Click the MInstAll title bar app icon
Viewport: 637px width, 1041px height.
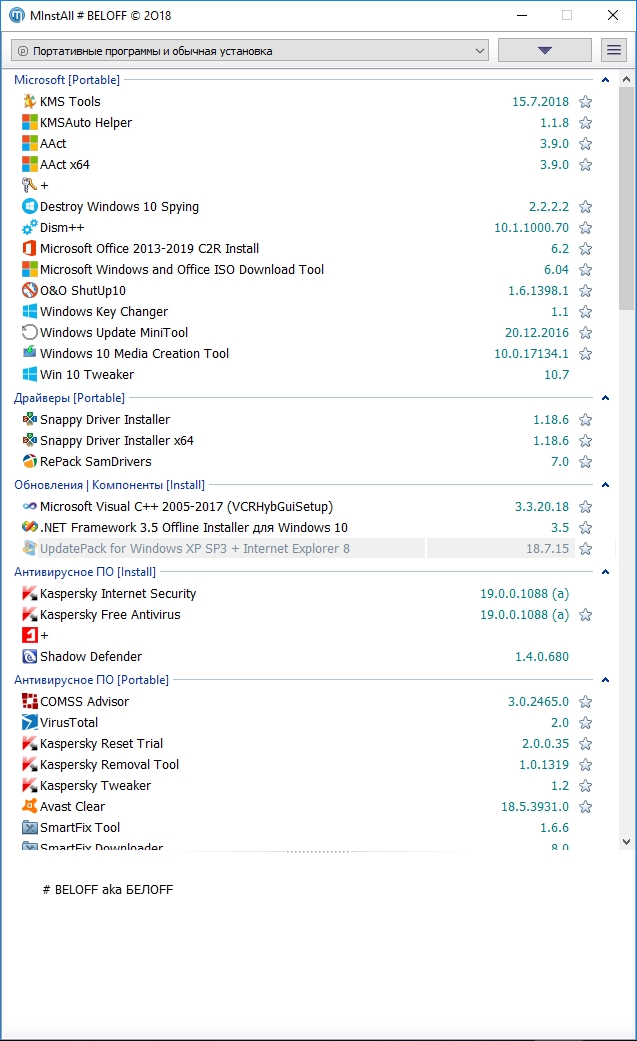(x=17, y=15)
